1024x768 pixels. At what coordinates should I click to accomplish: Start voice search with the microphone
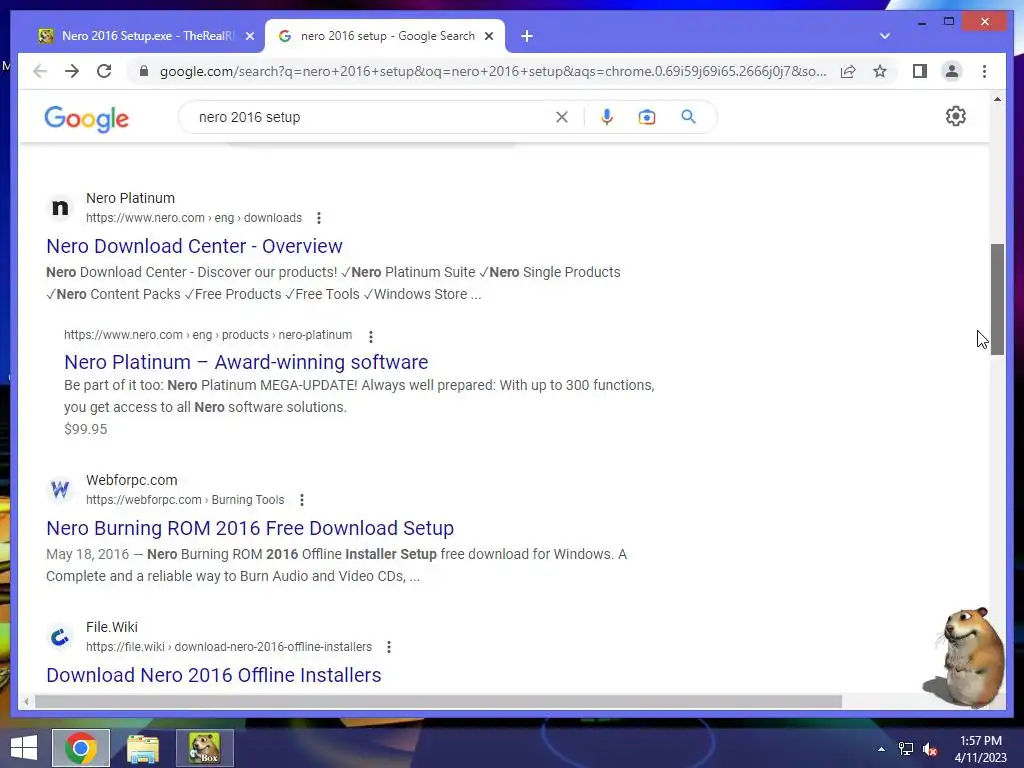607,117
